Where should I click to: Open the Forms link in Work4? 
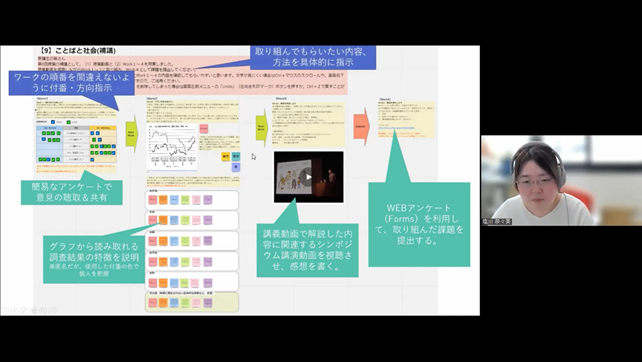[x=396, y=128]
